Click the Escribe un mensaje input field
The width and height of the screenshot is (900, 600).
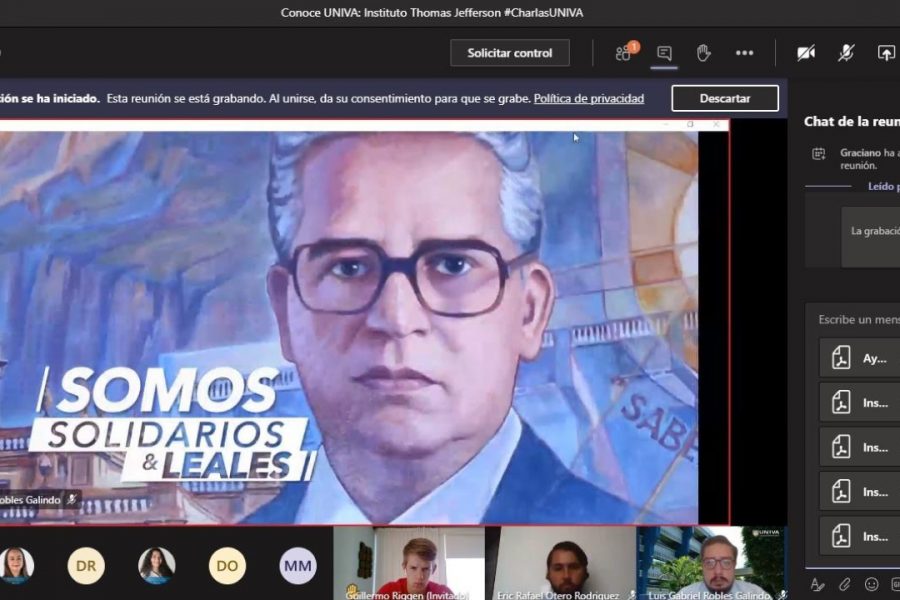click(859, 319)
